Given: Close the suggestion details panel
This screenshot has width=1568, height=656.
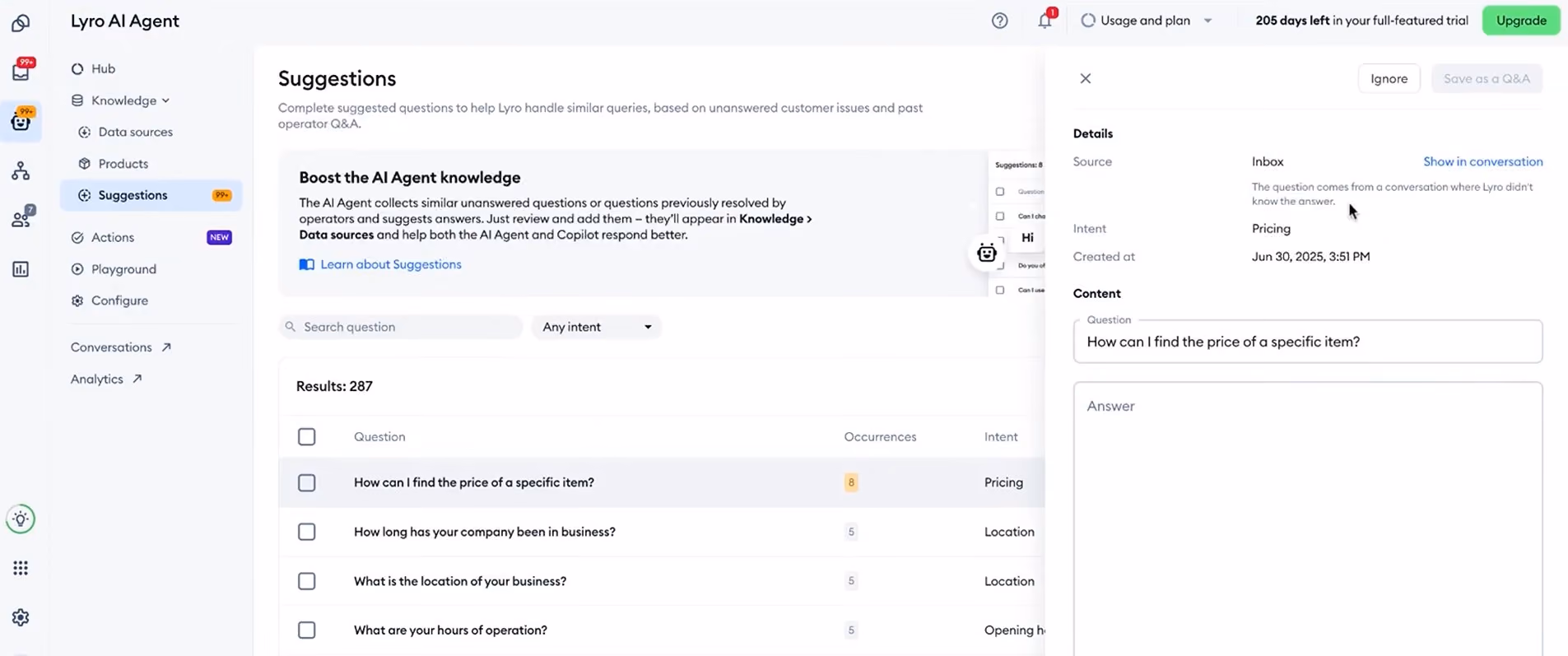Looking at the screenshot, I should coord(1086,78).
